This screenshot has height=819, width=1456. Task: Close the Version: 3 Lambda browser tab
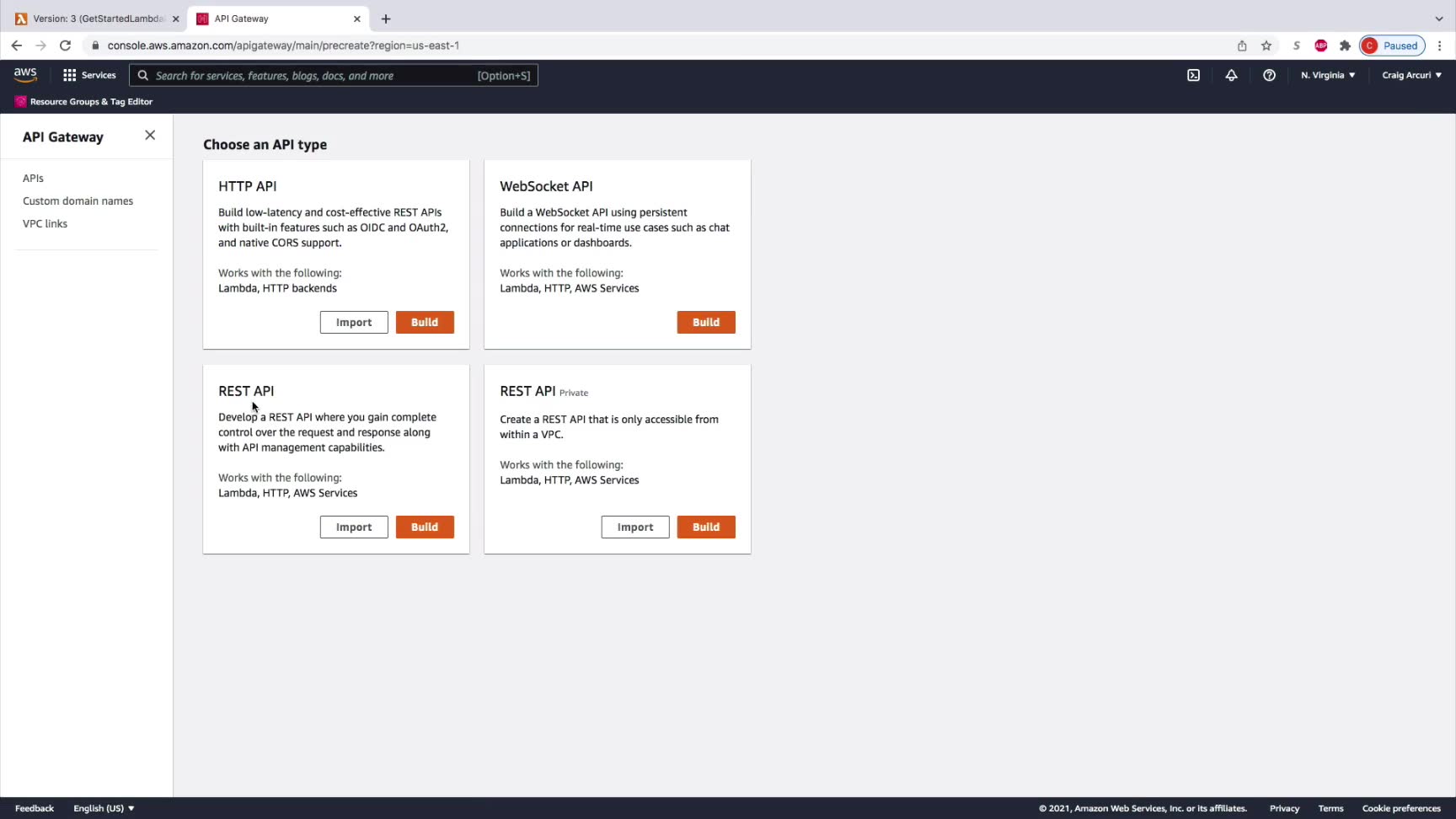point(176,19)
